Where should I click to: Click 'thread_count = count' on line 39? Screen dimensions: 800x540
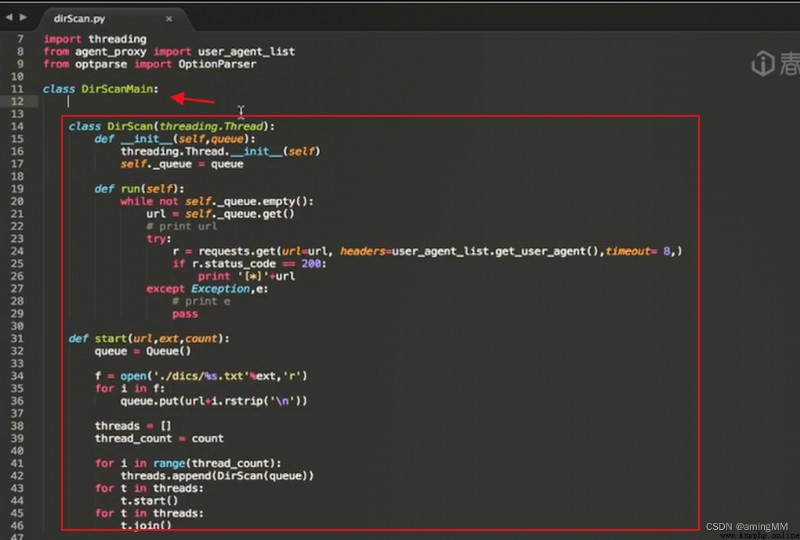[x=159, y=438]
